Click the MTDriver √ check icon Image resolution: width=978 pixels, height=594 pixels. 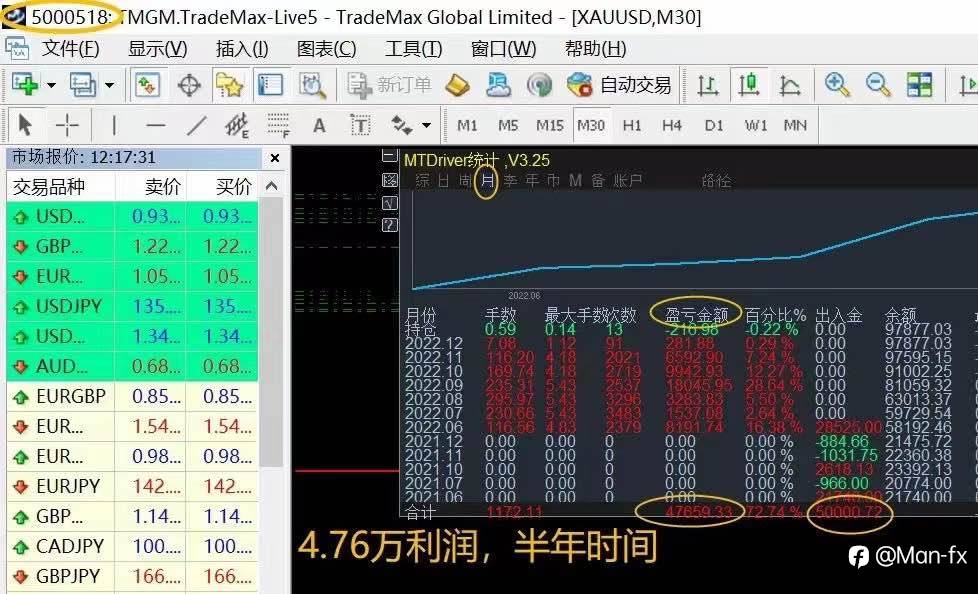(x=389, y=202)
